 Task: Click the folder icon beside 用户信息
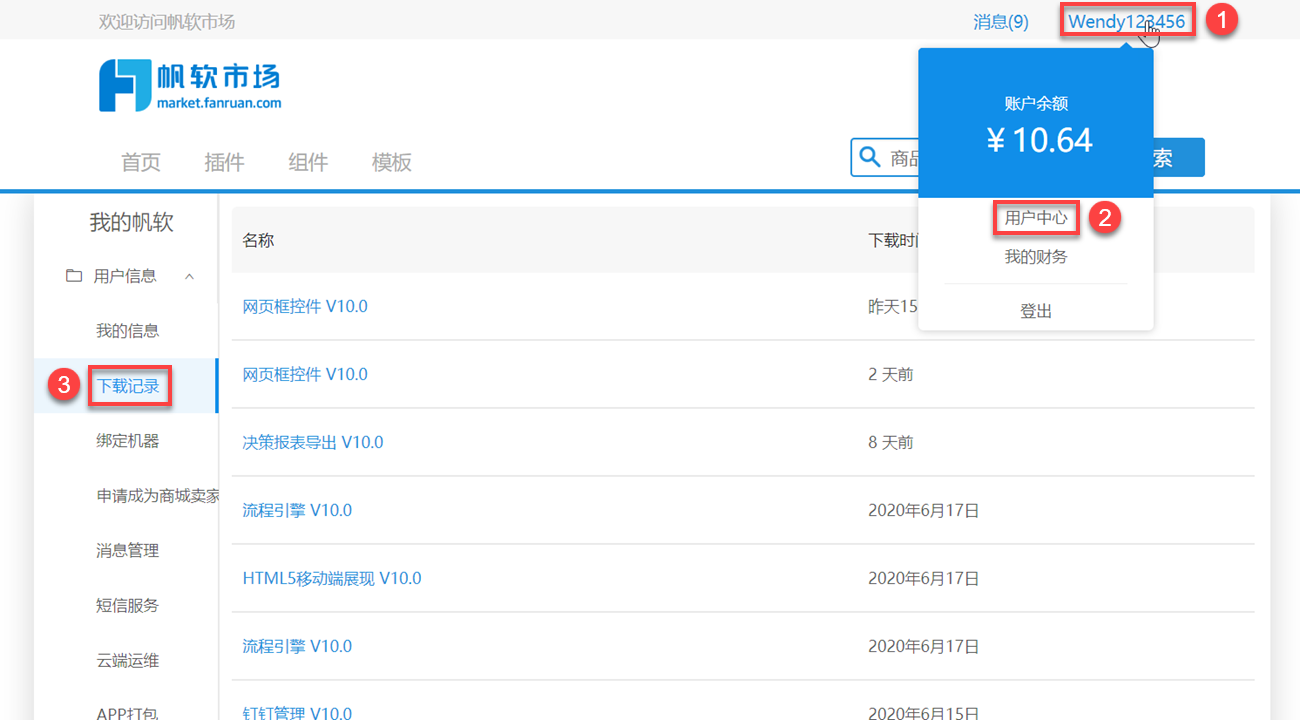point(73,276)
